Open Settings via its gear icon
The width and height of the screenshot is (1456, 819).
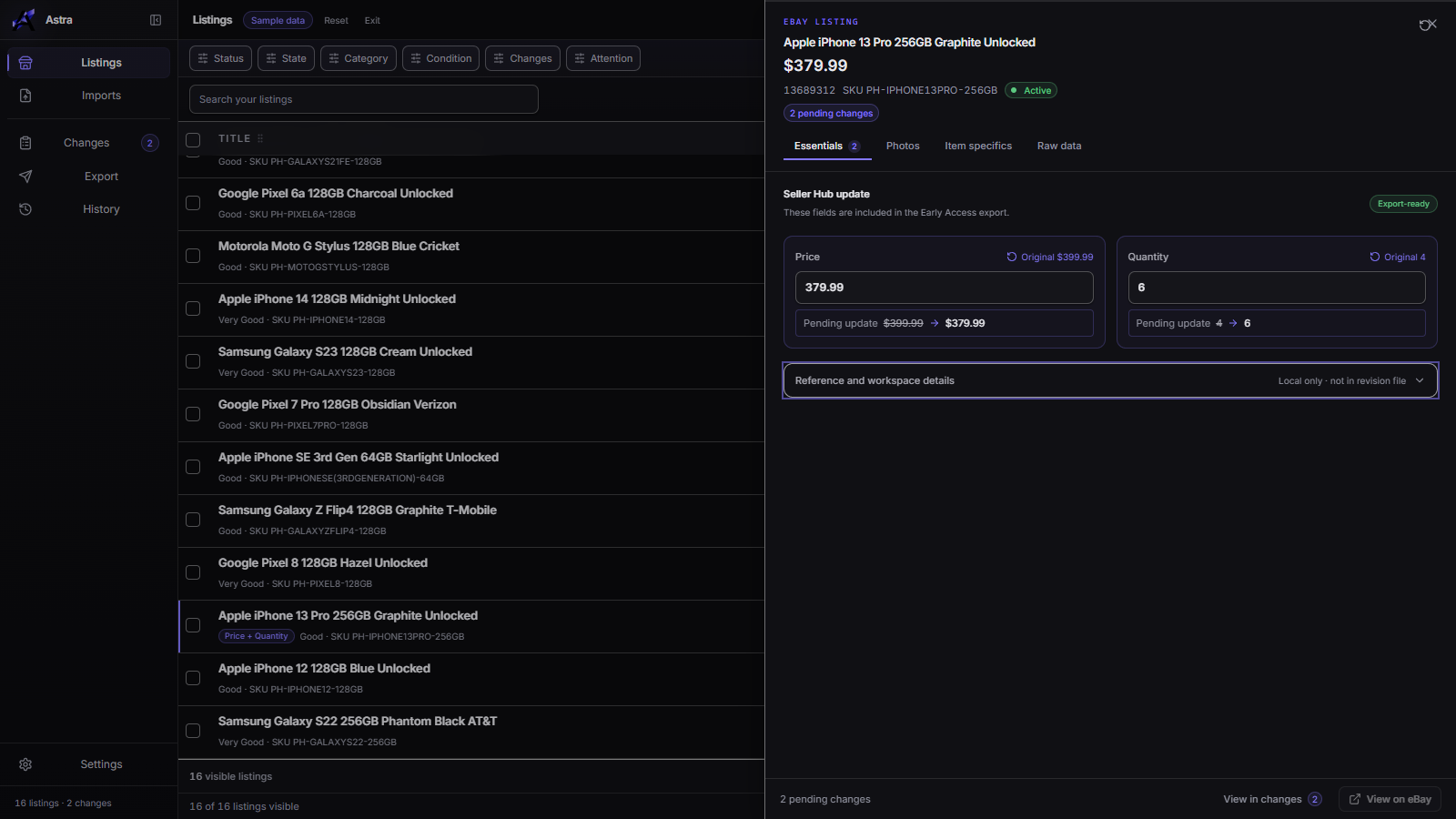(25, 764)
